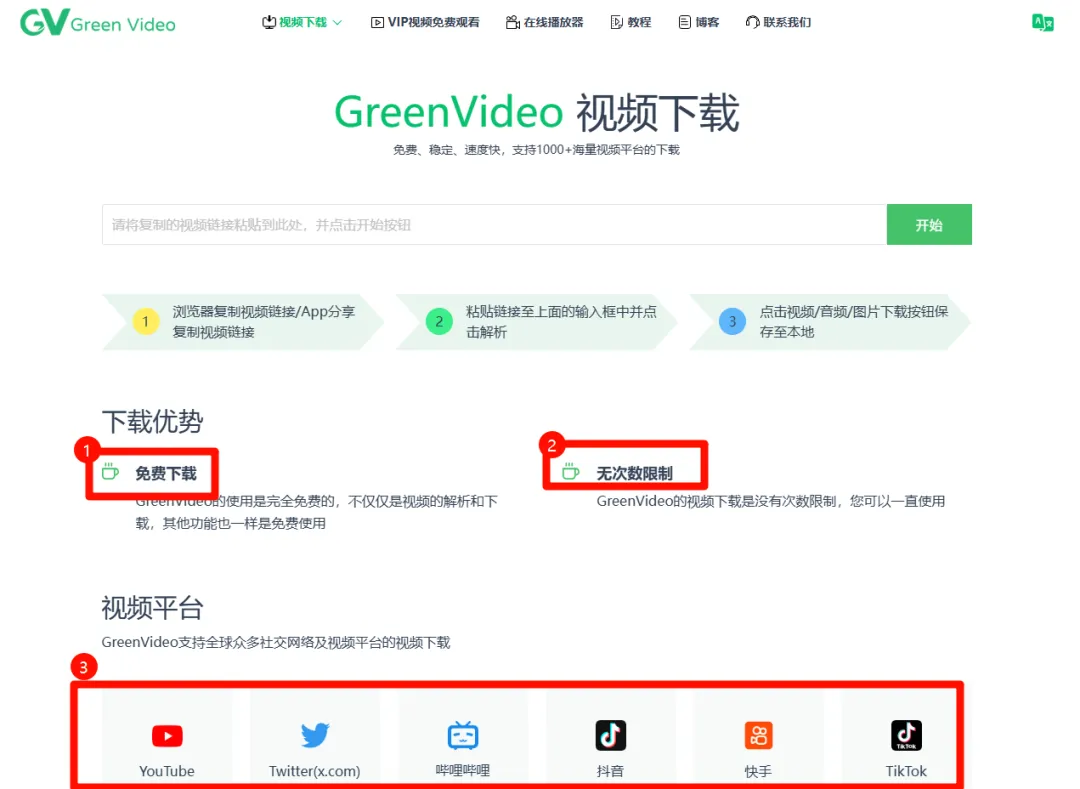
Task: Click step 2 粘贴链接 banner
Action: click(537, 322)
